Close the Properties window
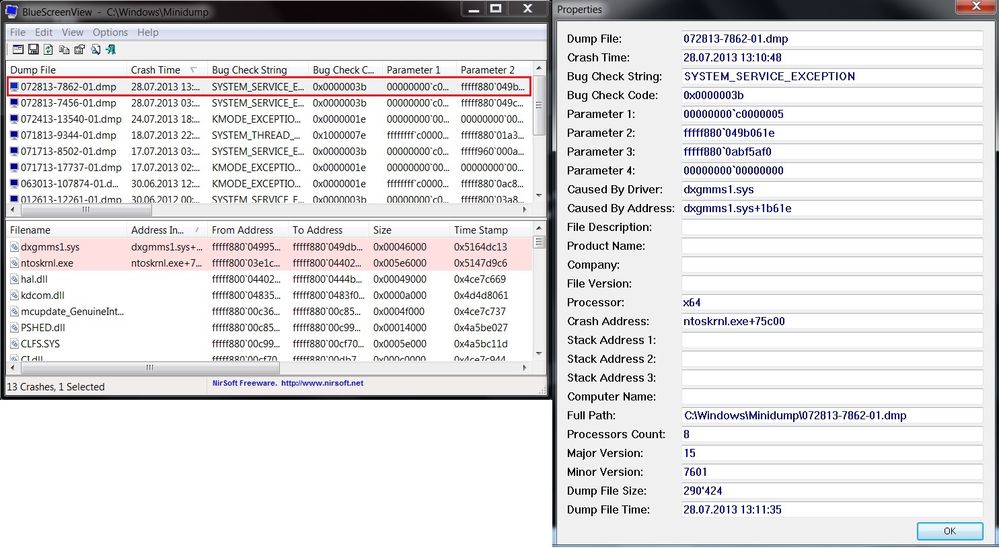Screen dimensions: 999x548 coord(976,6)
